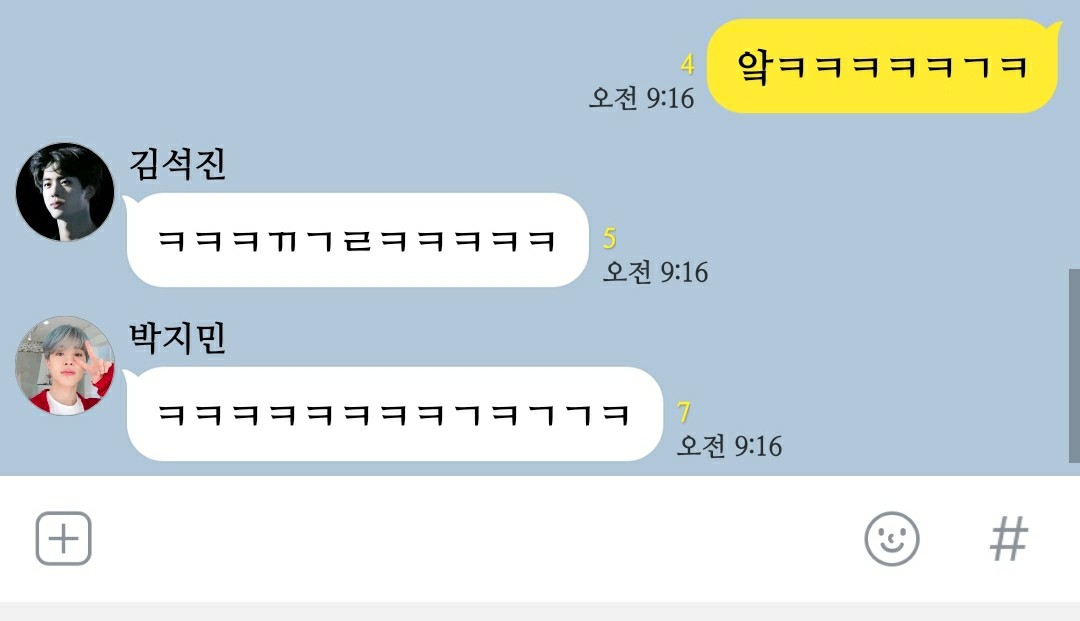The width and height of the screenshot is (1080, 621).
Task: Open the emoticon picker smiley icon
Action: [x=891, y=538]
